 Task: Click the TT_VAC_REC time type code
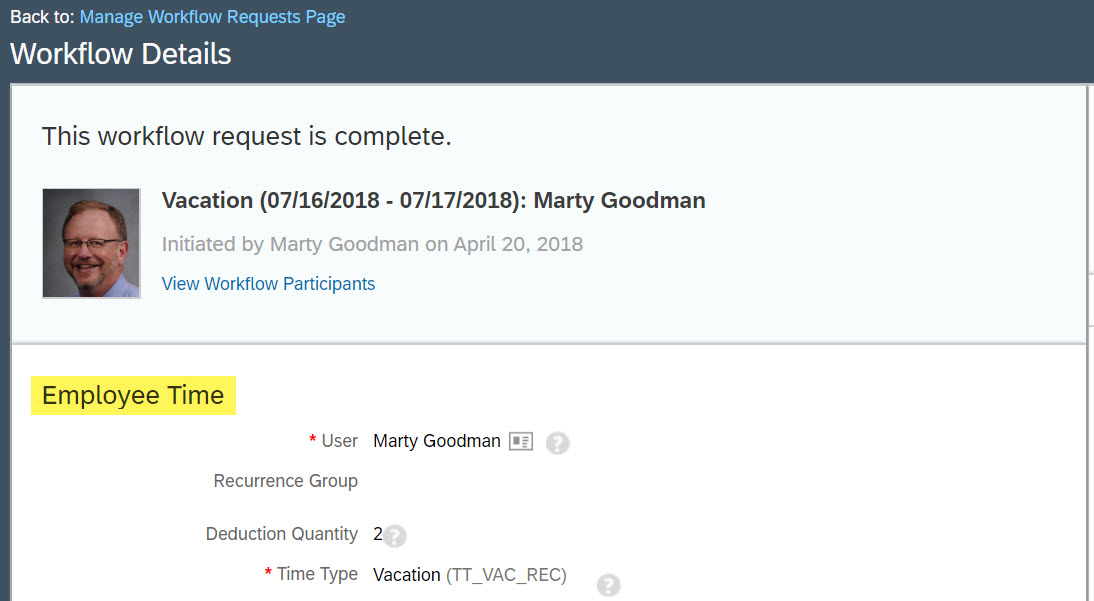point(506,575)
